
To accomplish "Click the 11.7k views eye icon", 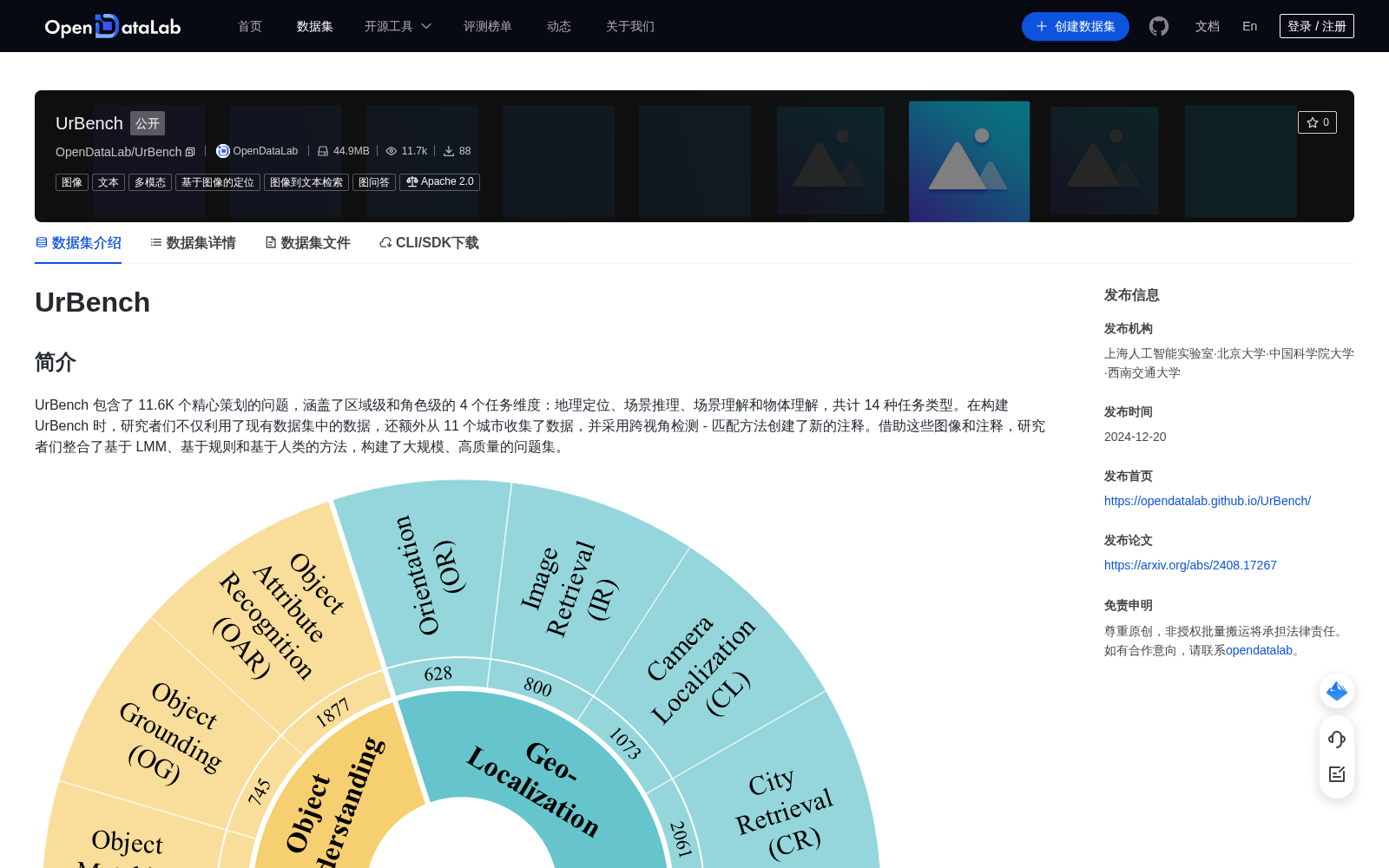I will coord(392,151).
